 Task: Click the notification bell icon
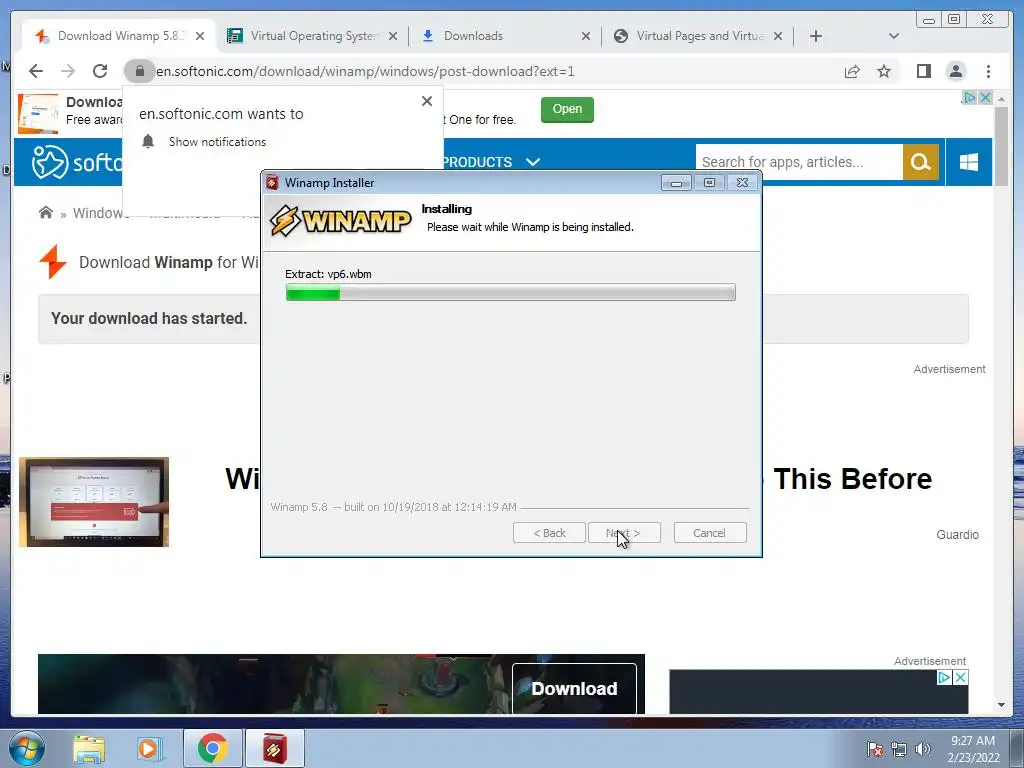[148, 141]
